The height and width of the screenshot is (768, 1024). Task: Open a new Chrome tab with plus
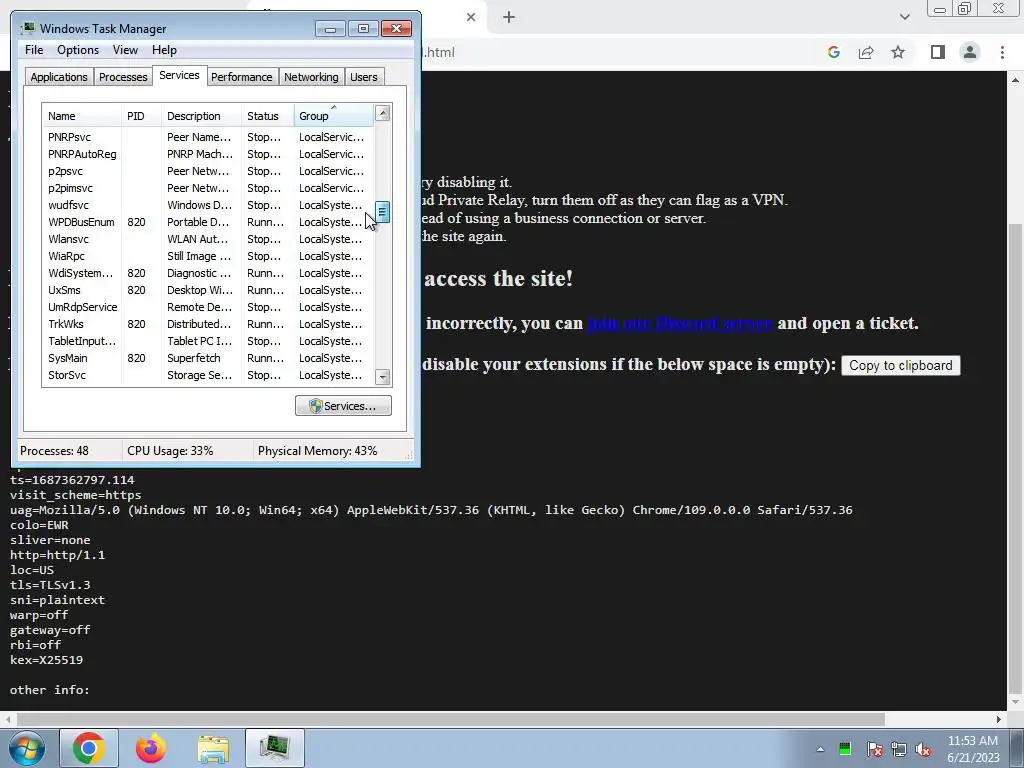coord(509,18)
